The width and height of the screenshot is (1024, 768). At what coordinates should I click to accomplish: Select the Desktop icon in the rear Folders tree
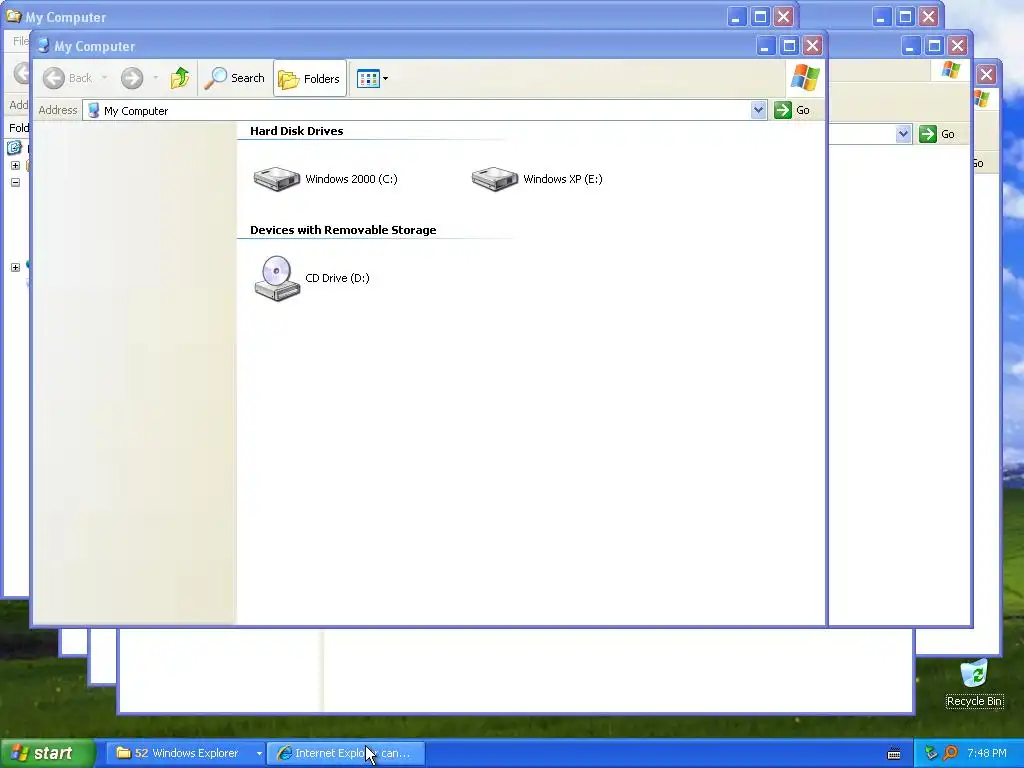tap(14, 148)
